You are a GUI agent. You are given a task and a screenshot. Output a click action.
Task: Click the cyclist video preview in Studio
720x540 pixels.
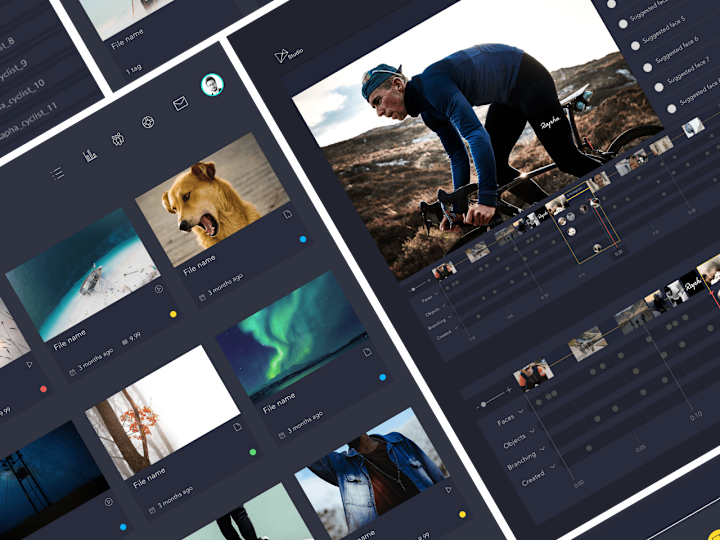click(478, 139)
